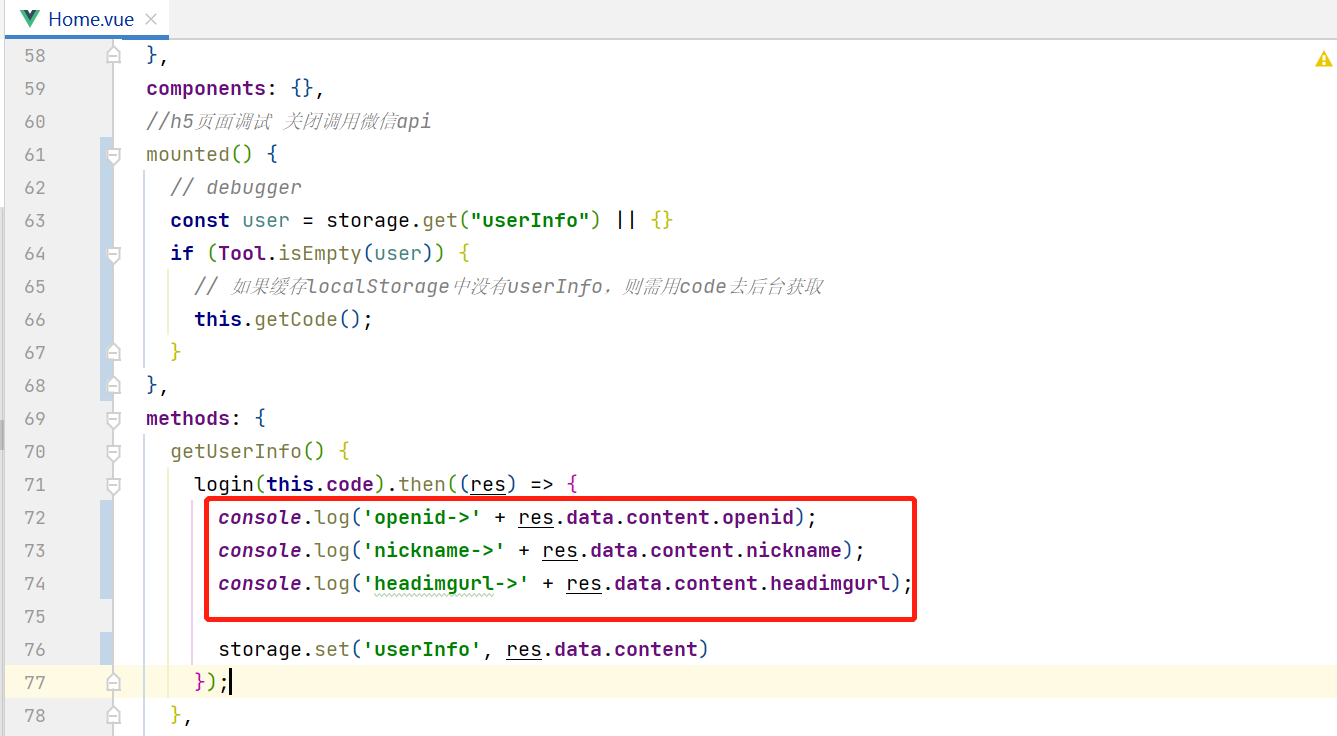
Task: Click 'login' function call on line 71
Action: pyautogui.click(x=224, y=485)
